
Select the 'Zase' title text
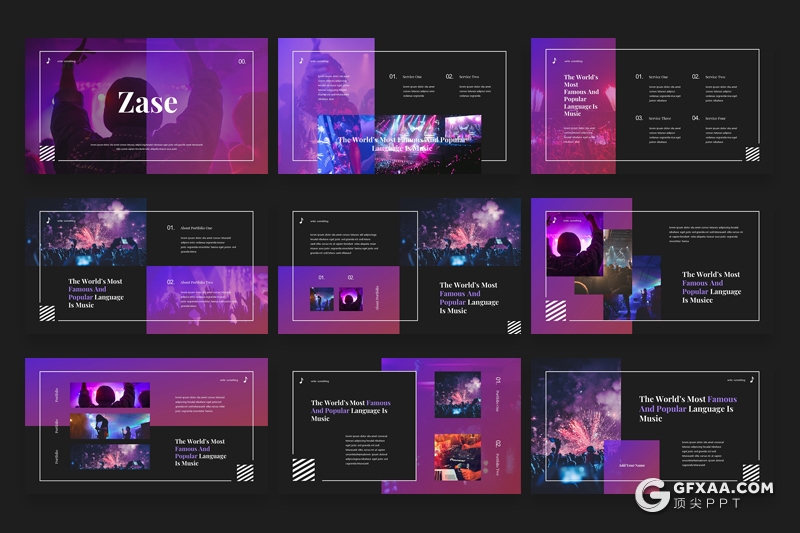click(x=147, y=102)
